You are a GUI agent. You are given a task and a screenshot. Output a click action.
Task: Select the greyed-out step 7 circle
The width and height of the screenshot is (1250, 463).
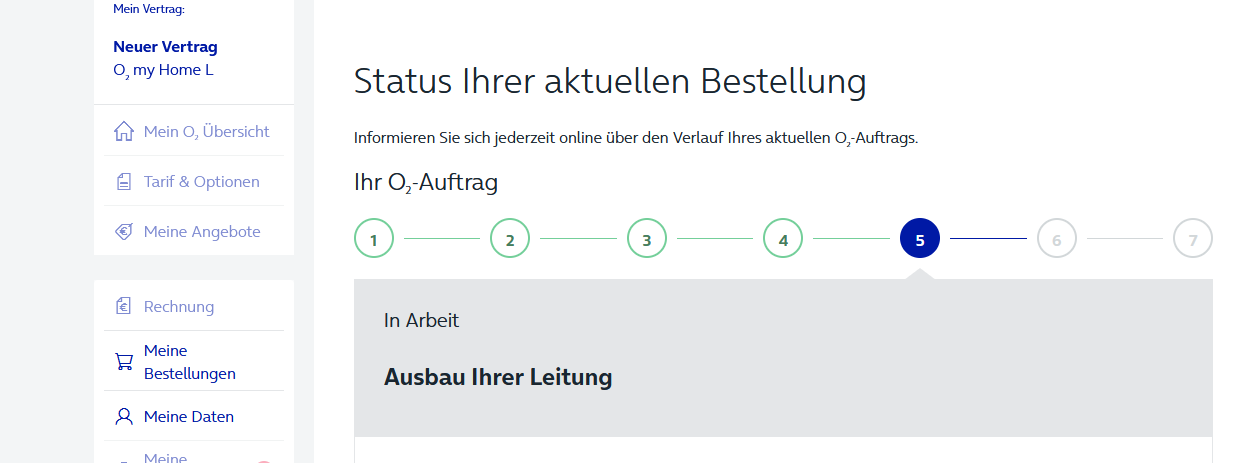(1193, 239)
